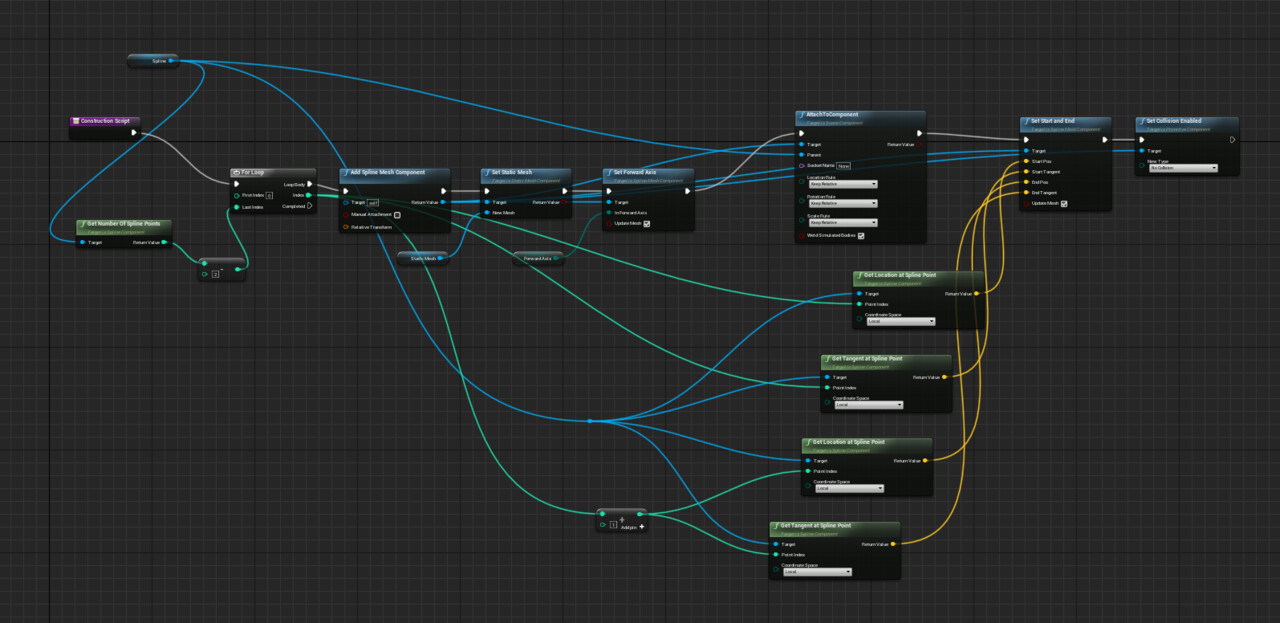Click Start Pos pin on Set Start and End
The image size is (1280, 623).
click(x=1026, y=161)
